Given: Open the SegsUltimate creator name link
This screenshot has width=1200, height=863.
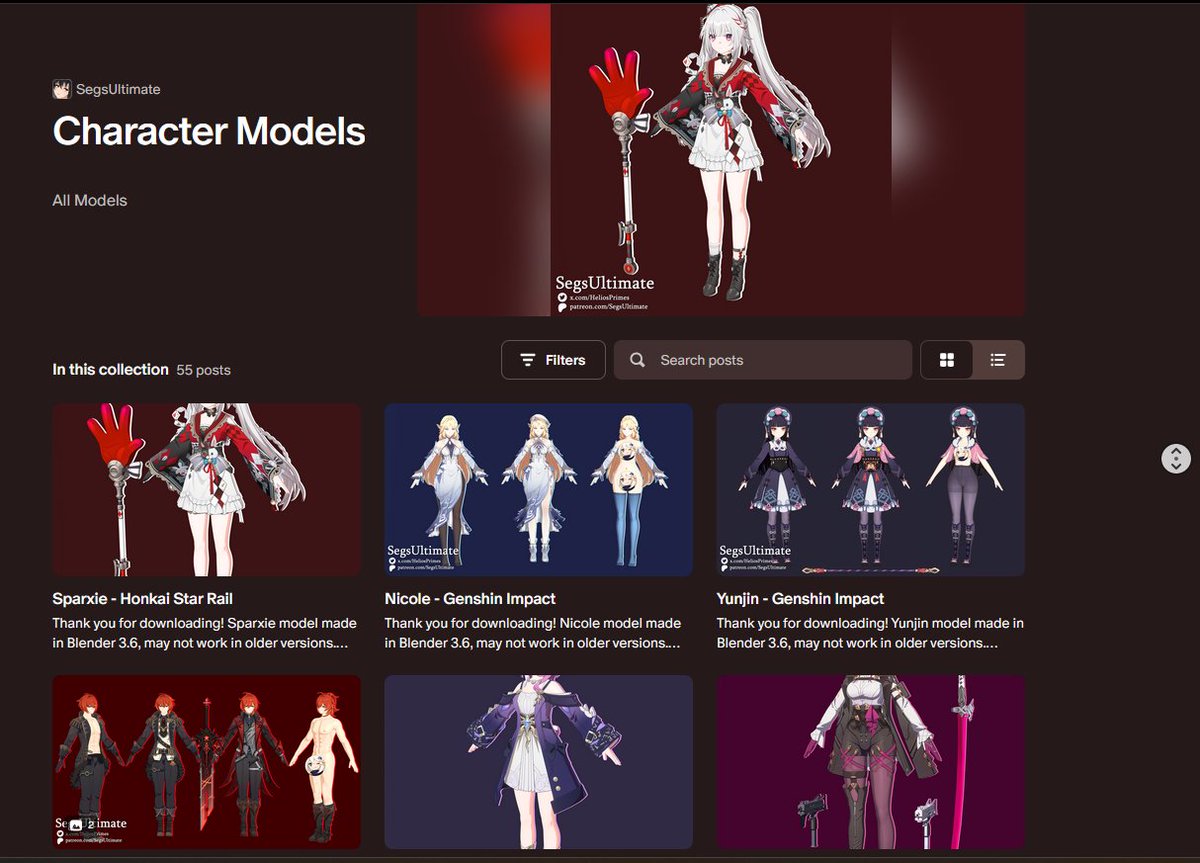Looking at the screenshot, I should click(118, 89).
